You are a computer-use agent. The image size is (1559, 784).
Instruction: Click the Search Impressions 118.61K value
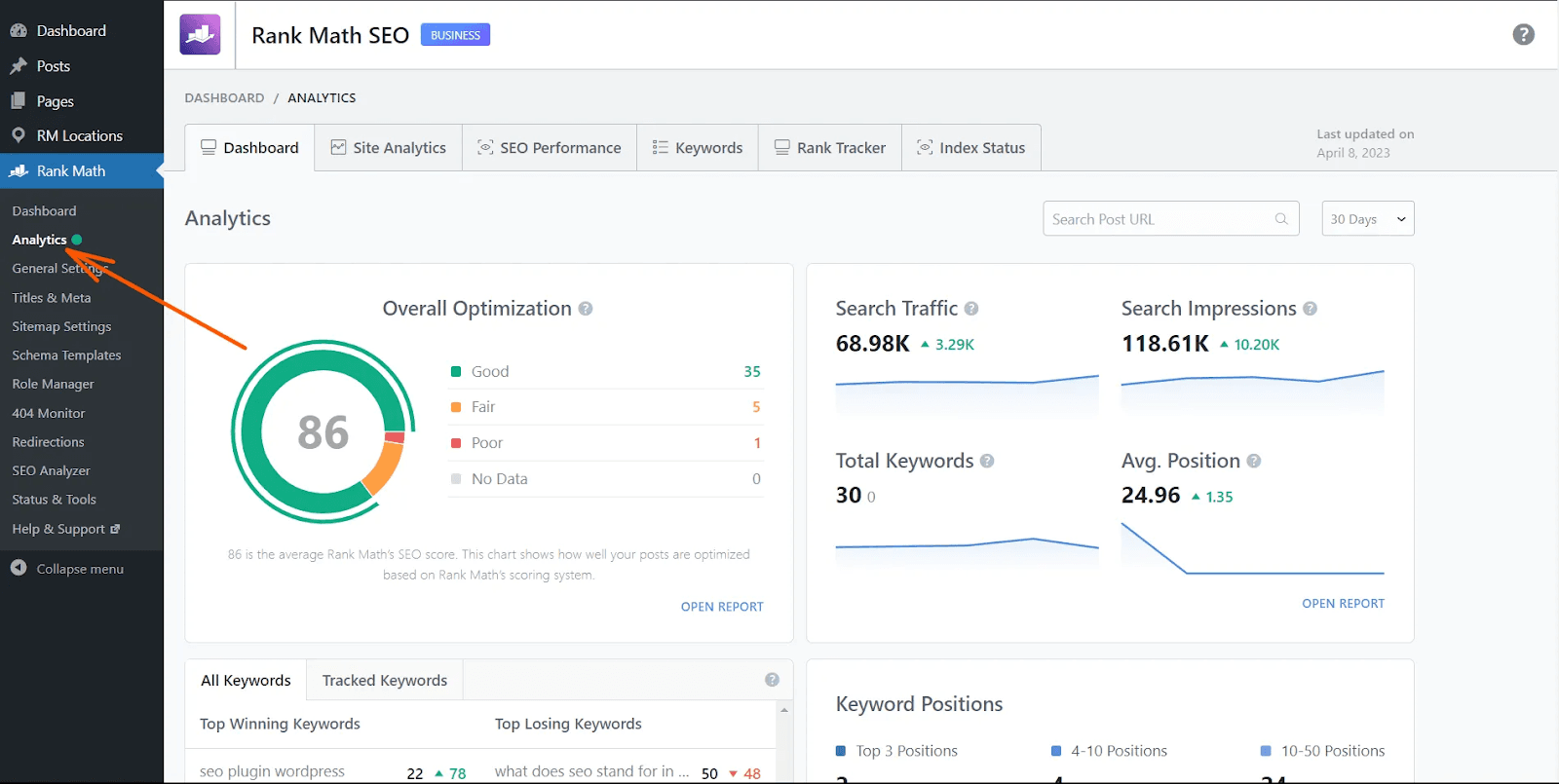(1164, 344)
